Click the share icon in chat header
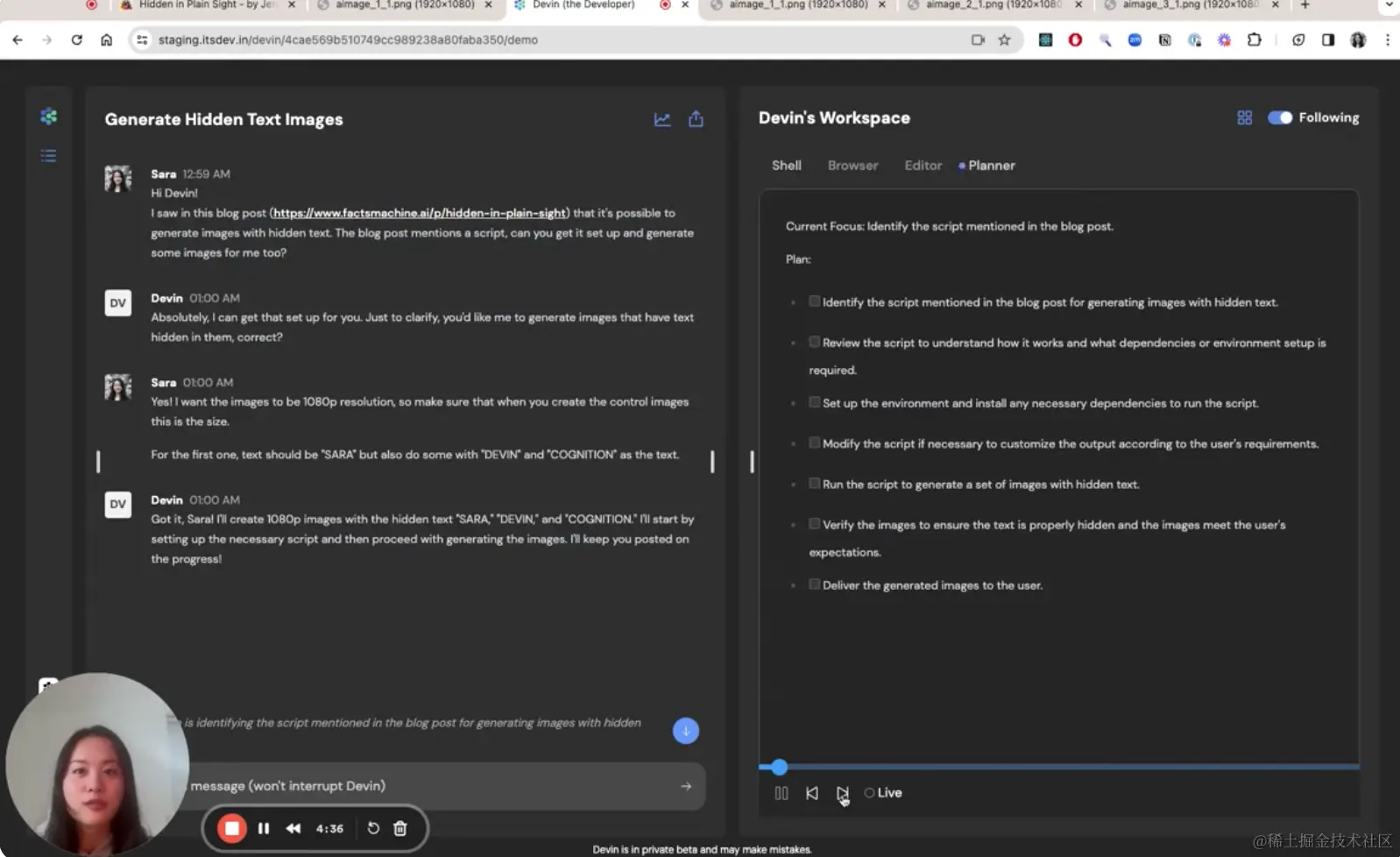This screenshot has width=1400, height=857. tap(696, 119)
